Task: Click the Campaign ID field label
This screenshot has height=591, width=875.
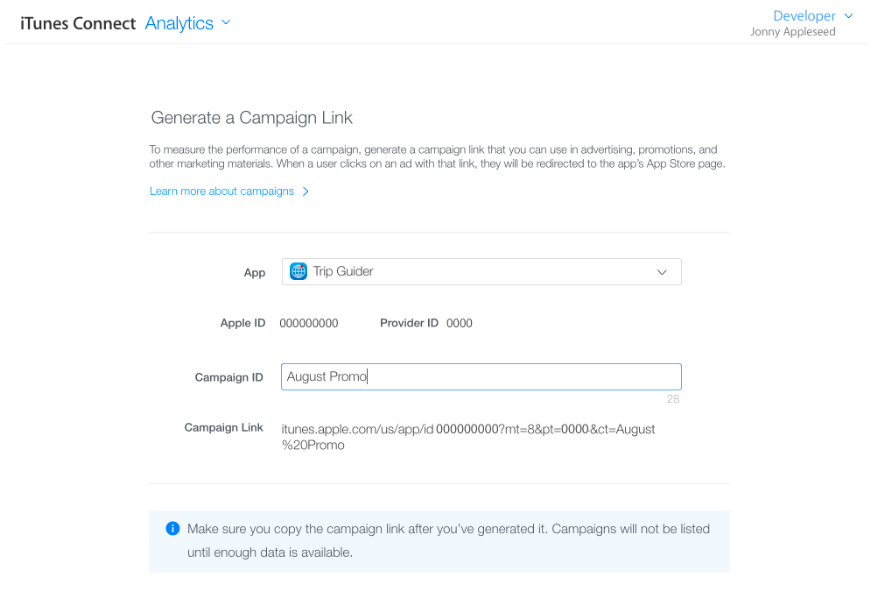Action: point(228,377)
